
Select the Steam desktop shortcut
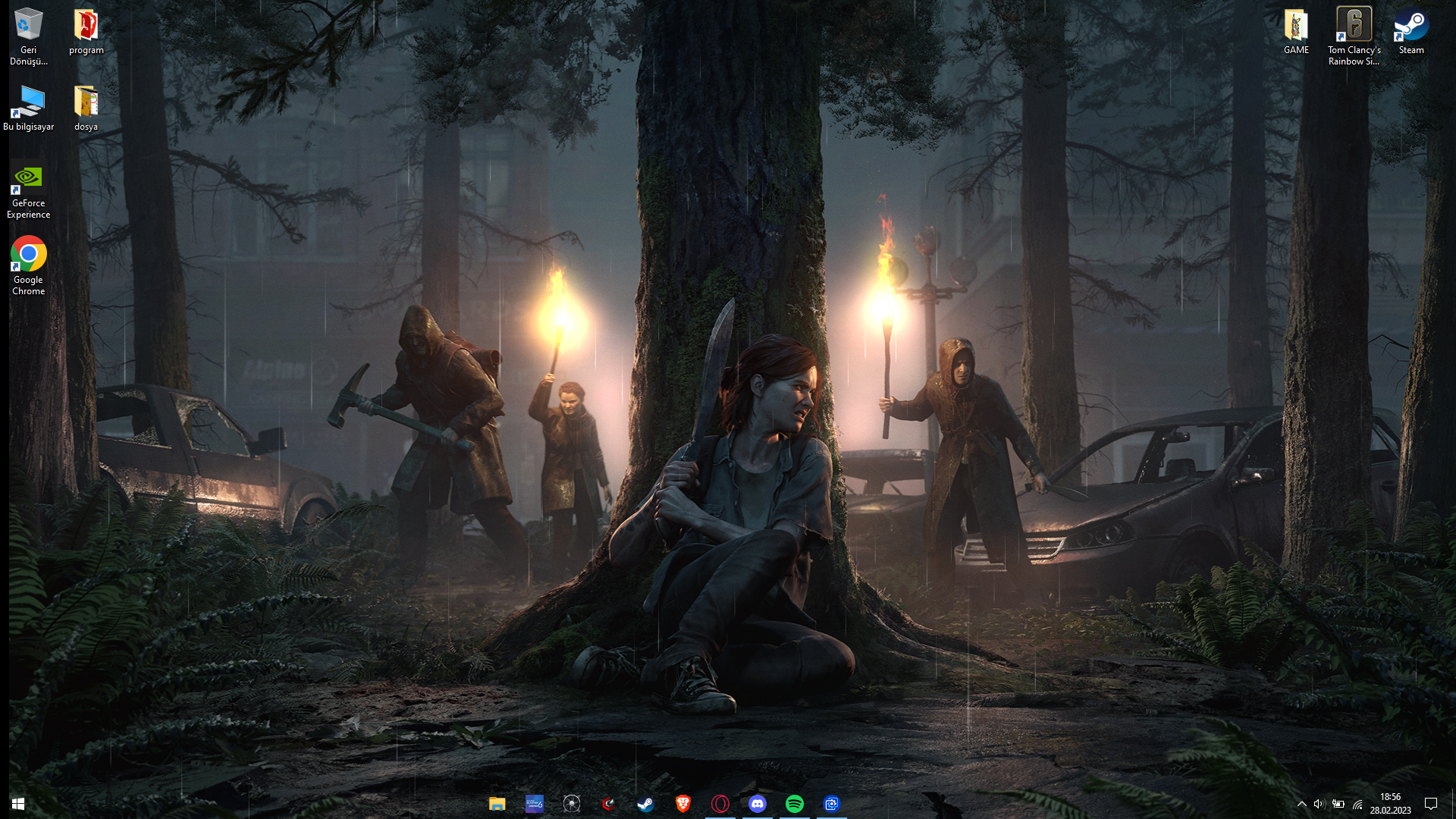pos(1411,30)
